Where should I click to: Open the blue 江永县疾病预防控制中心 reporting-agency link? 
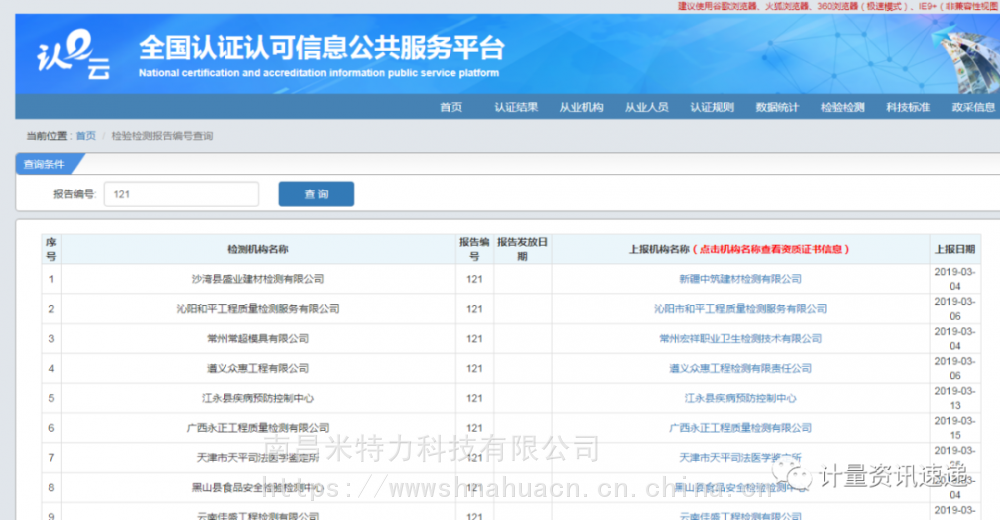click(740, 398)
